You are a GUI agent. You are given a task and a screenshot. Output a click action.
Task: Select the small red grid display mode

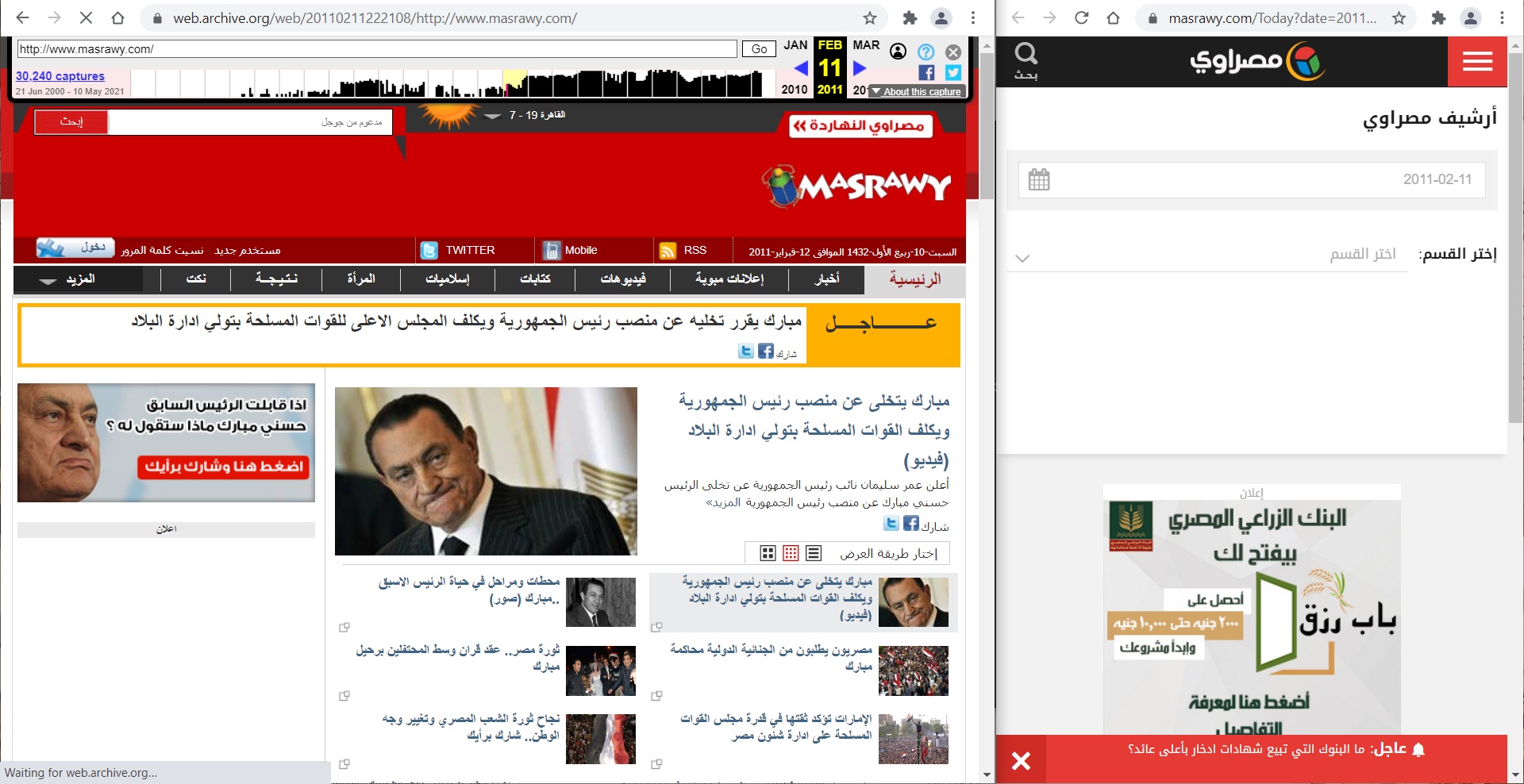coord(791,553)
